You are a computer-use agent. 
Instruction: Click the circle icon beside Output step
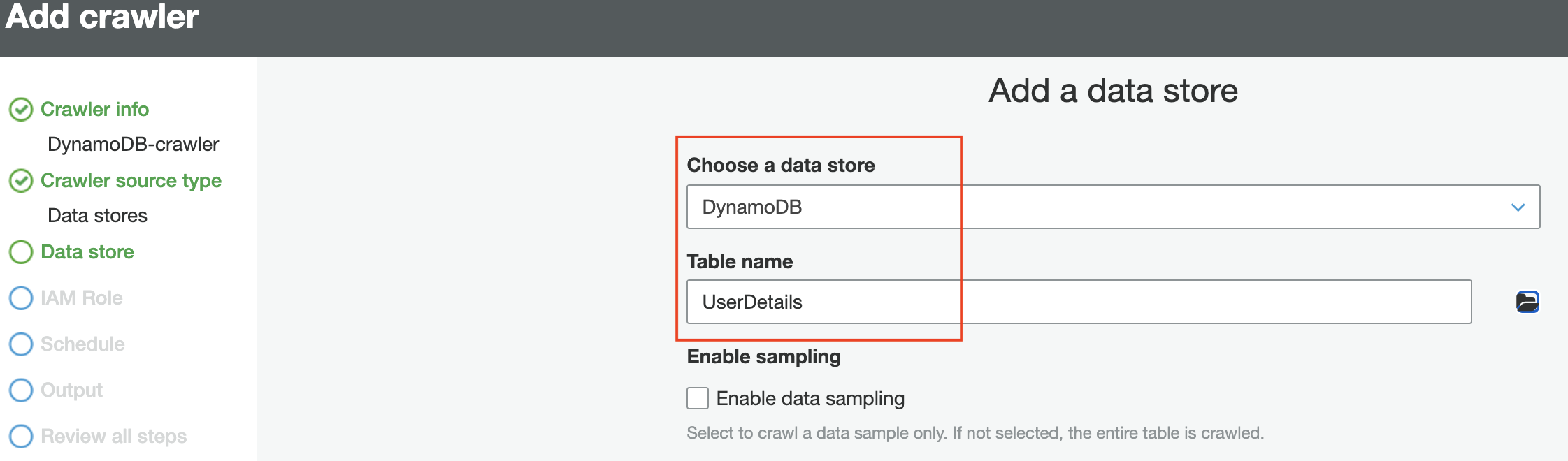[x=21, y=390]
